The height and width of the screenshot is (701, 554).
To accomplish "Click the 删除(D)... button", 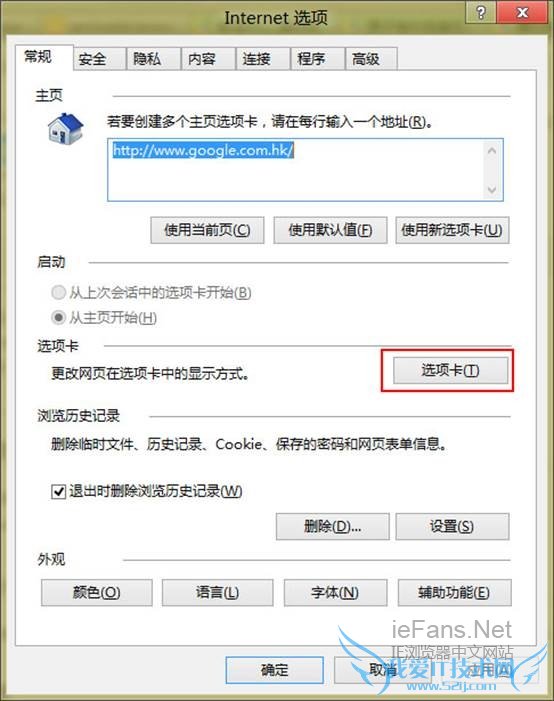I will (x=332, y=527).
